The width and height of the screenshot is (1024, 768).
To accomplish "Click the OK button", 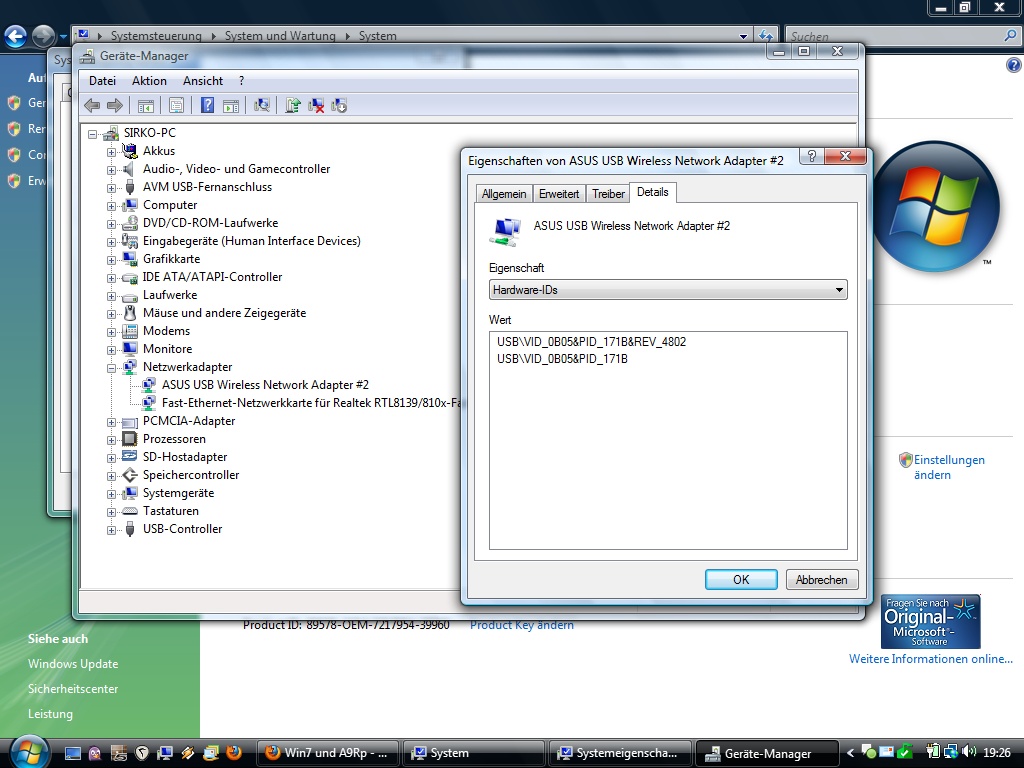I will pos(741,579).
